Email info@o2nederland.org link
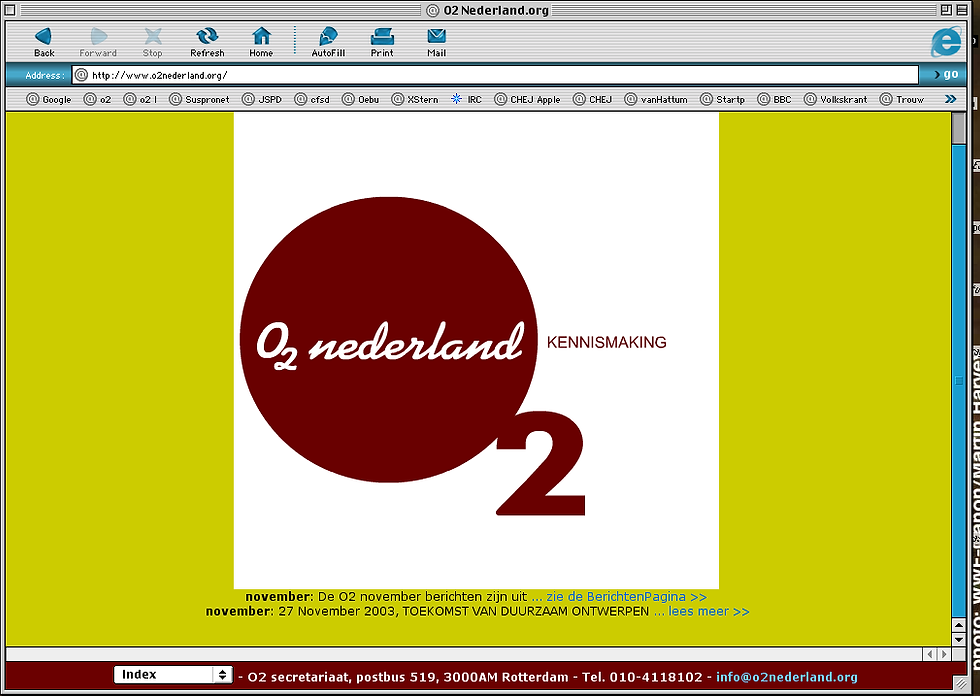The width and height of the screenshot is (980, 696). (787, 677)
